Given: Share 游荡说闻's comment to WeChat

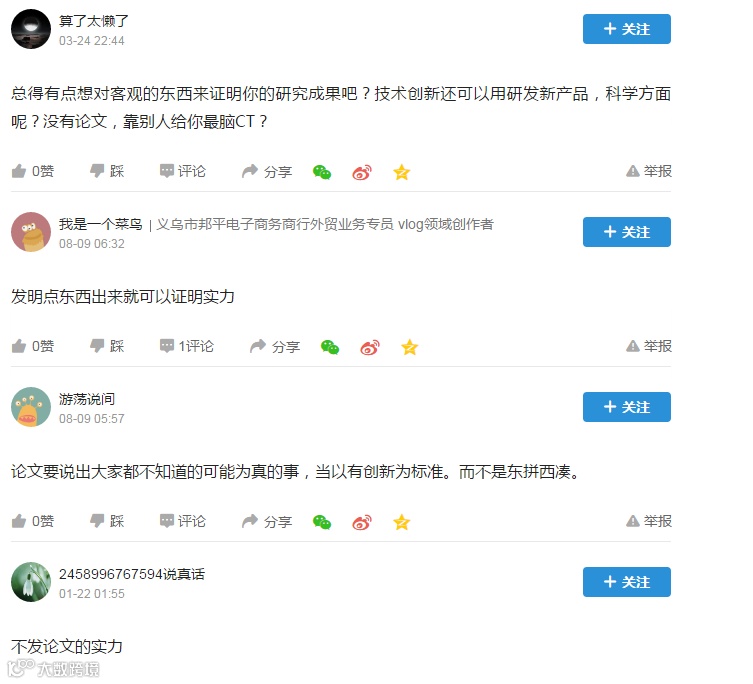Looking at the screenshot, I should click(322, 522).
